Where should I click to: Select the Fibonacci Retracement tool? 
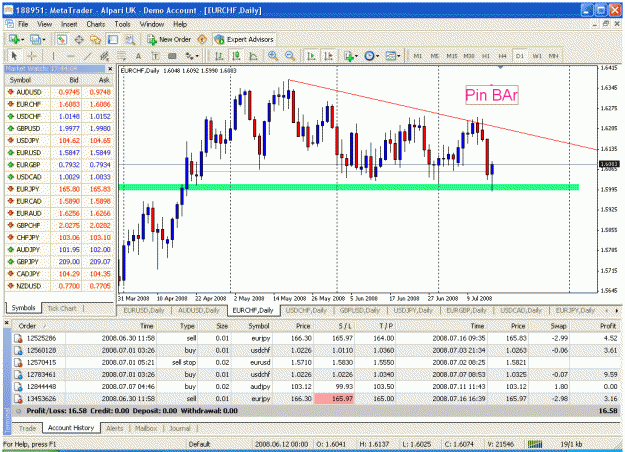coord(121,56)
